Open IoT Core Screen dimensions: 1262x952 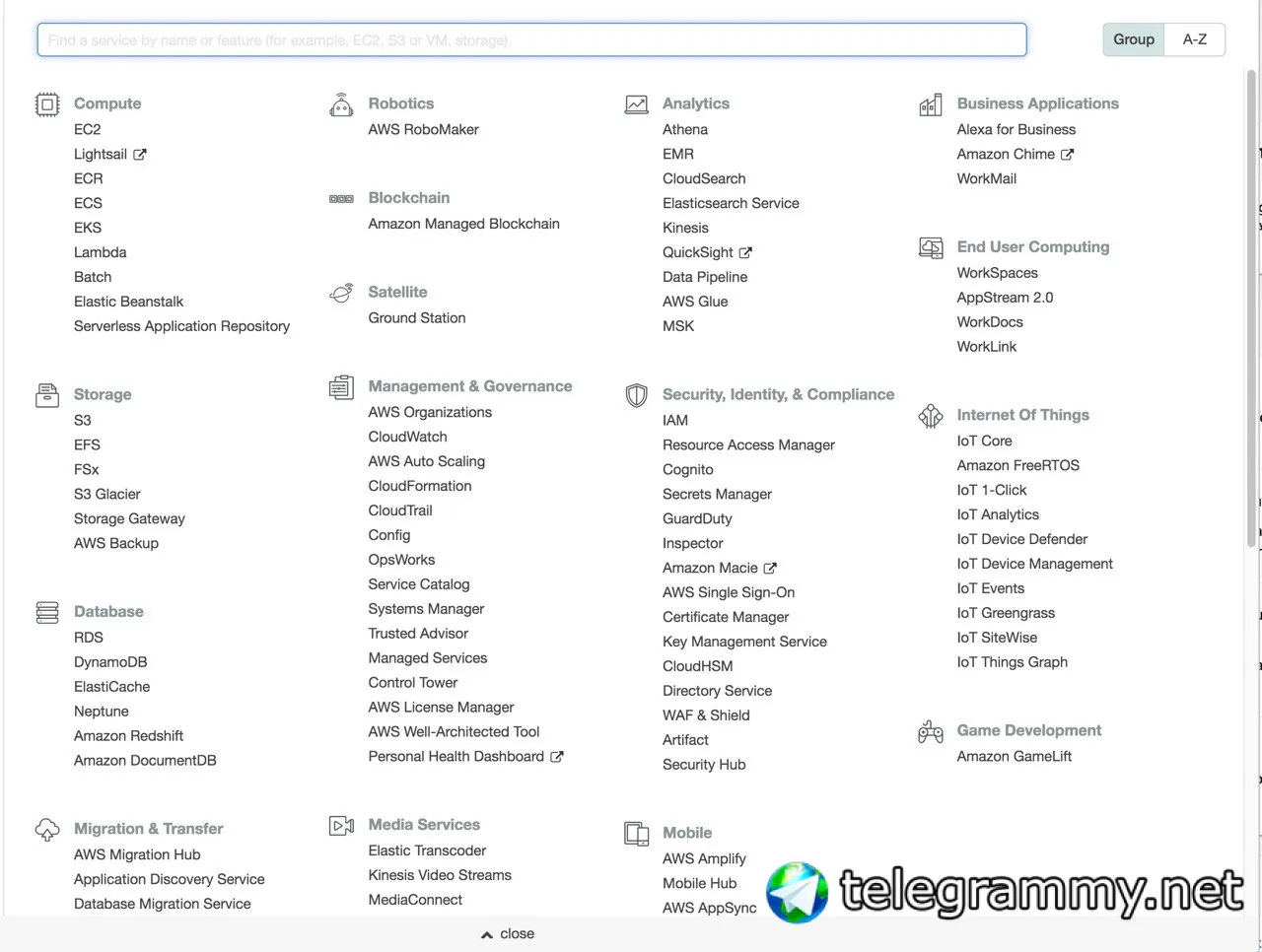tap(985, 441)
